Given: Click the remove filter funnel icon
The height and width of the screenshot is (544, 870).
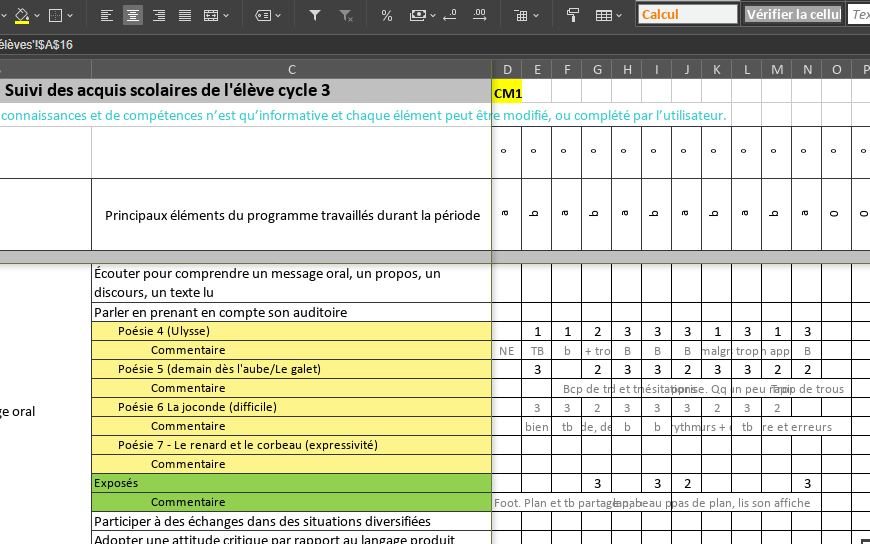Looking at the screenshot, I should (x=346, y=16).
